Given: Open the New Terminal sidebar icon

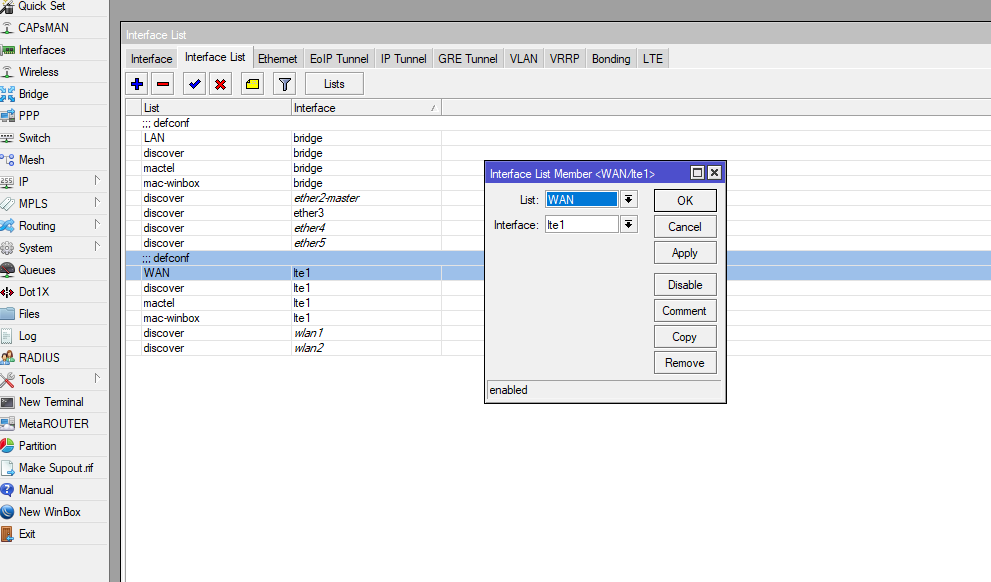Looking at the screenshot, I should click(8, 402).
